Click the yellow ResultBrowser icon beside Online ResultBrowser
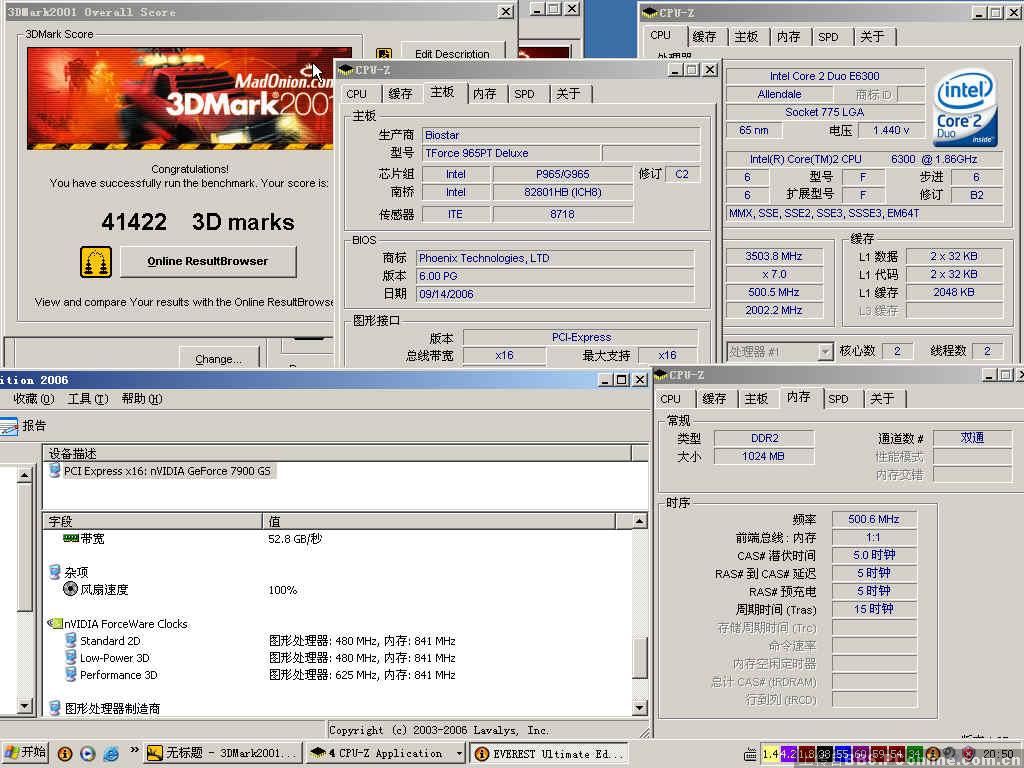Viewport: 1024px width, 768px height. pos(96,262)
